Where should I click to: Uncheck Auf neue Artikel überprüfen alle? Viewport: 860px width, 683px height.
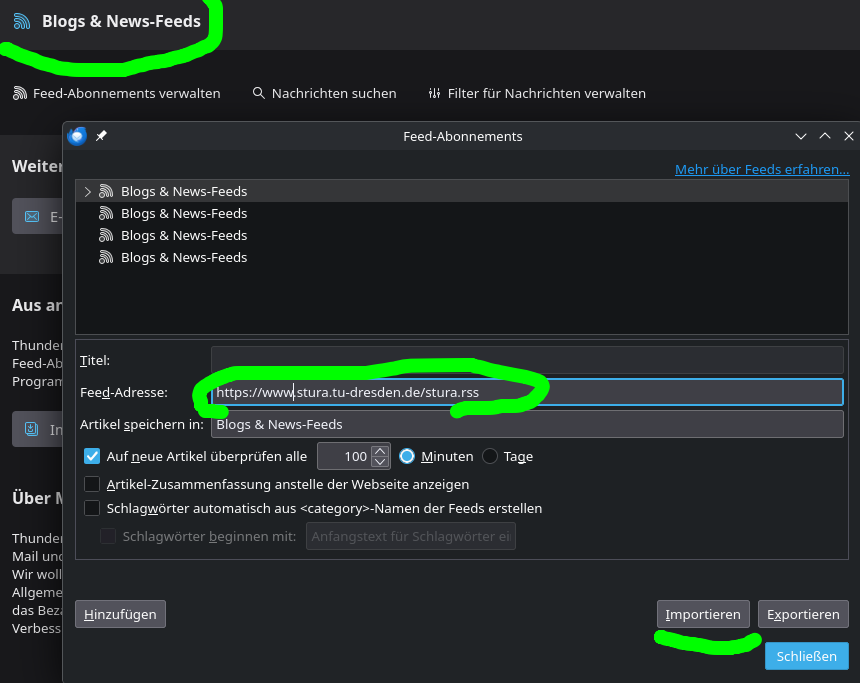tap(92, 456)
